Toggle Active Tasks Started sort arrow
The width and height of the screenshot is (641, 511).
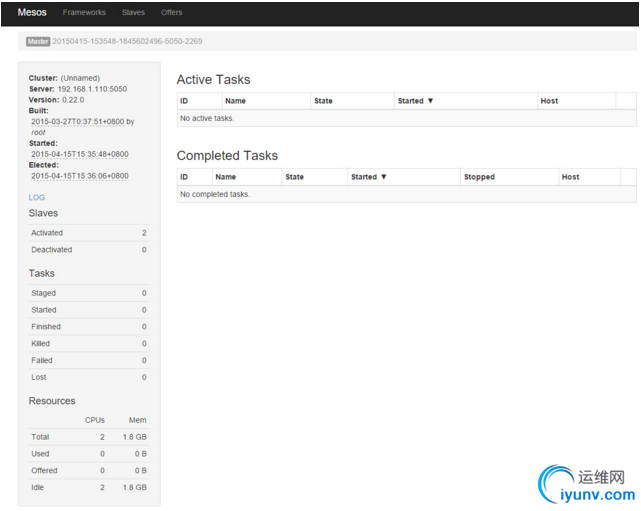430,101
